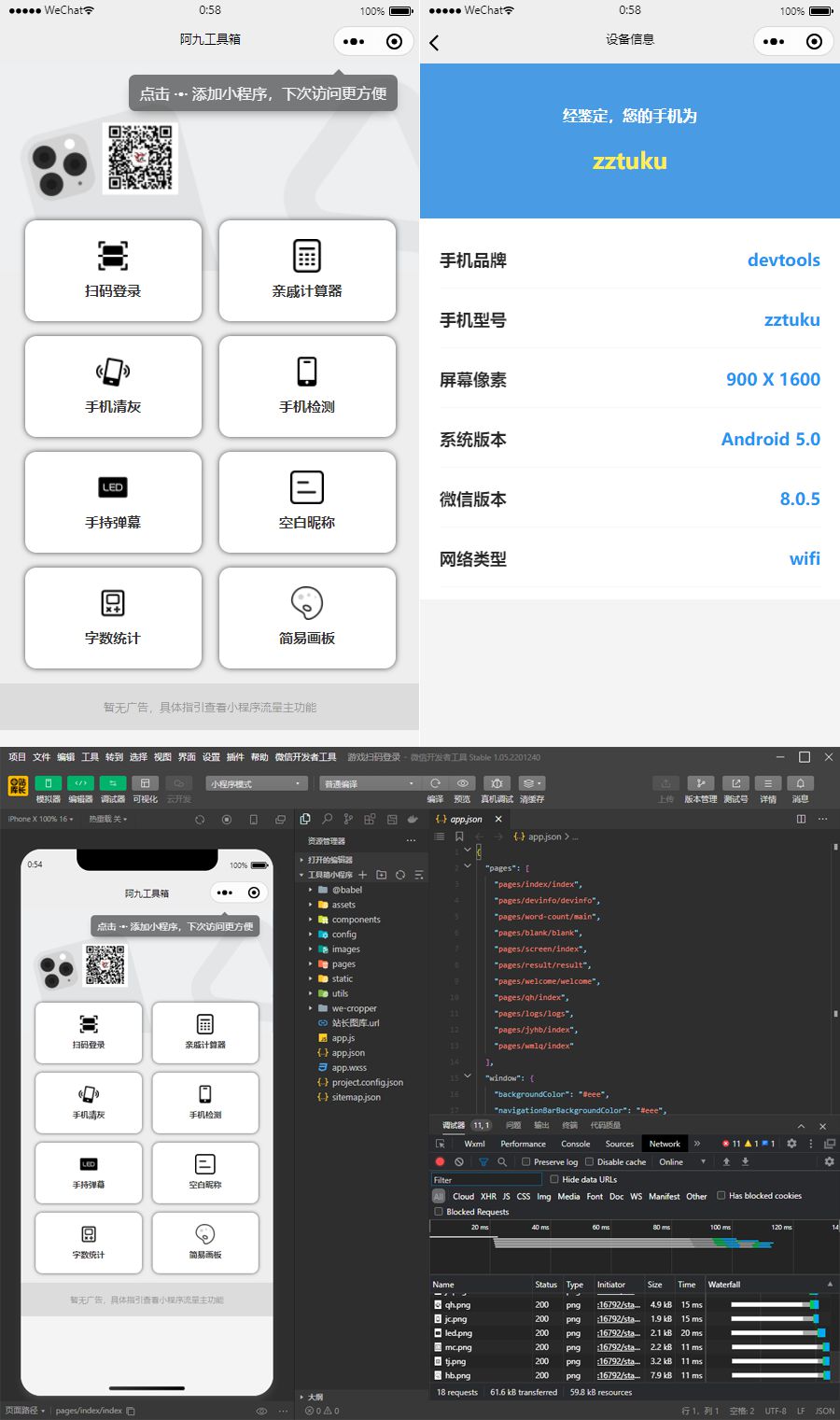
Task: Click the 真机调试 bug icon in toolbar
Action: coord(497,783)
